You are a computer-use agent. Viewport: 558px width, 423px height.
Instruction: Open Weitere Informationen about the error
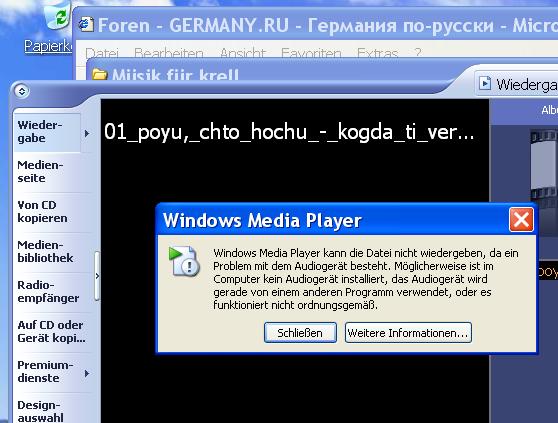pyautogui.click(x=408, y=333)
